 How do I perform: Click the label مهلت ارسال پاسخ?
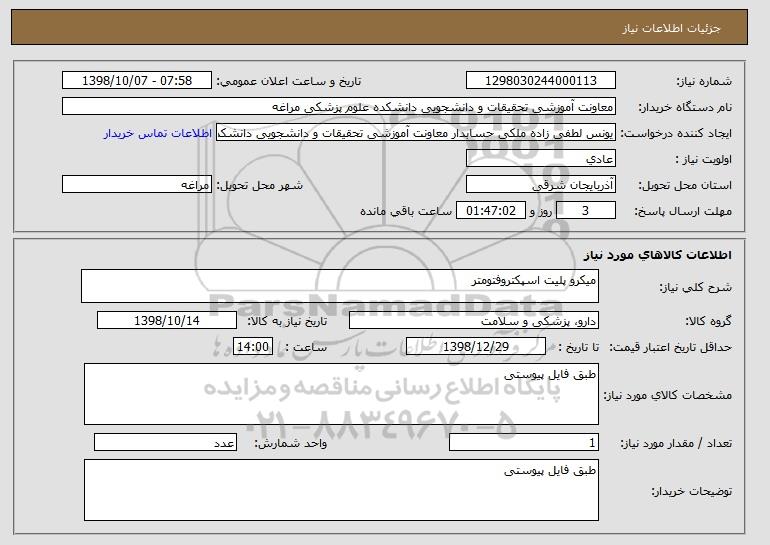click(x=683, y=211)
